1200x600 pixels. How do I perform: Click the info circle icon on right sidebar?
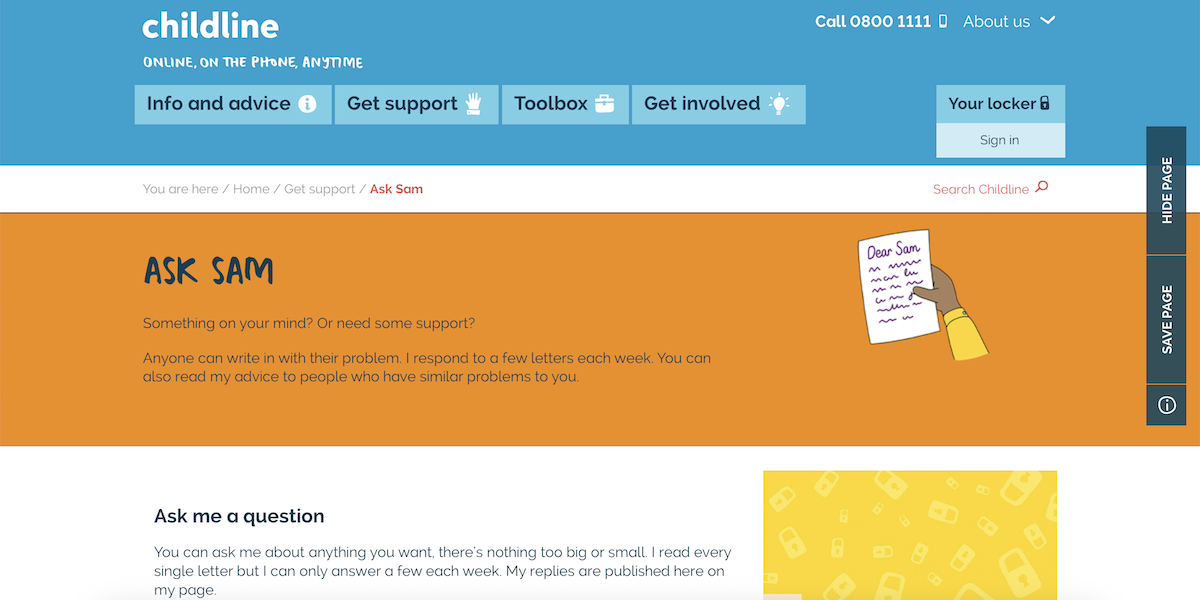coord(1166,405)
